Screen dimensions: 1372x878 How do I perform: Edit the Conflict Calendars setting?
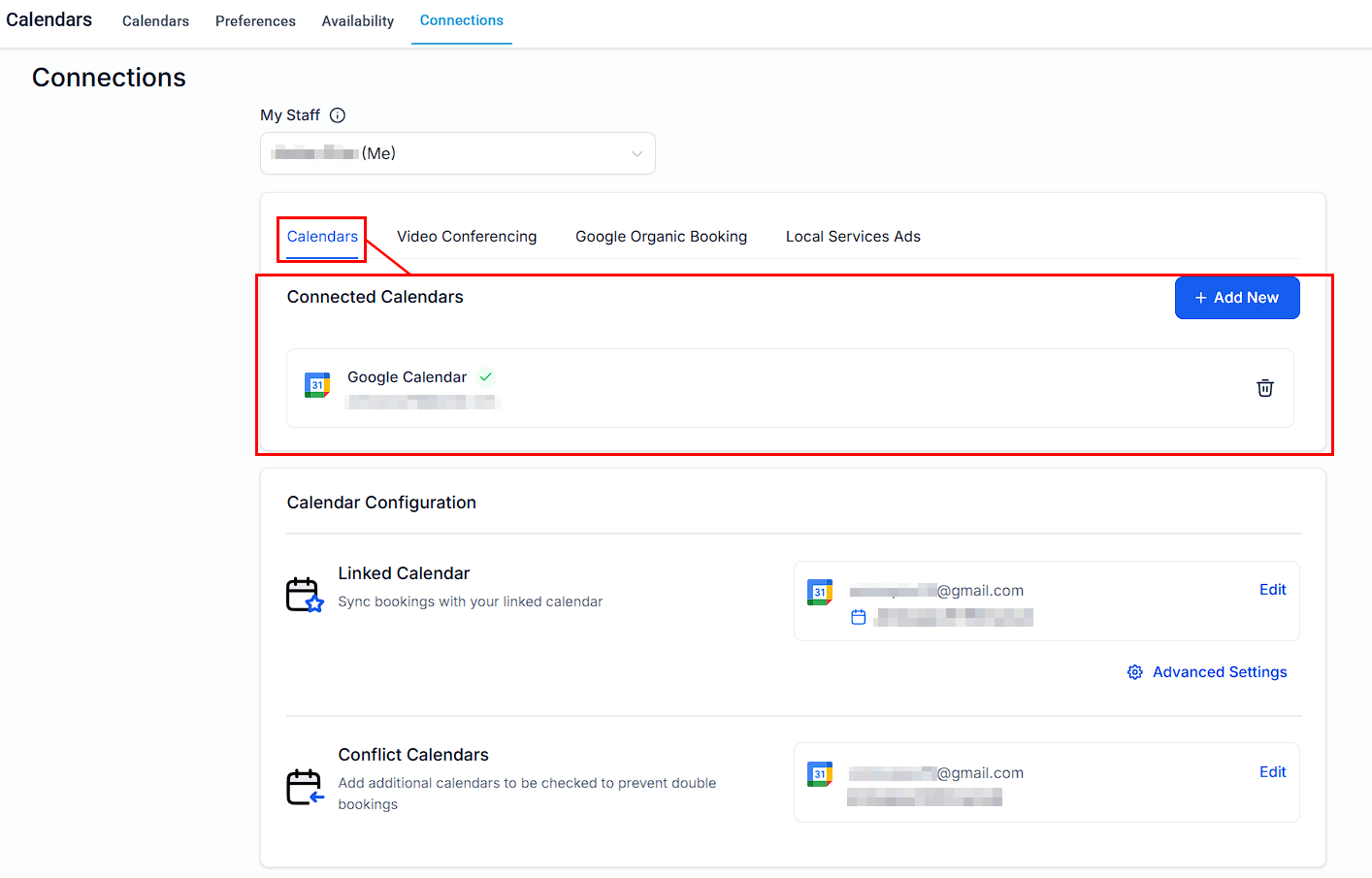tap(1272, 772)
